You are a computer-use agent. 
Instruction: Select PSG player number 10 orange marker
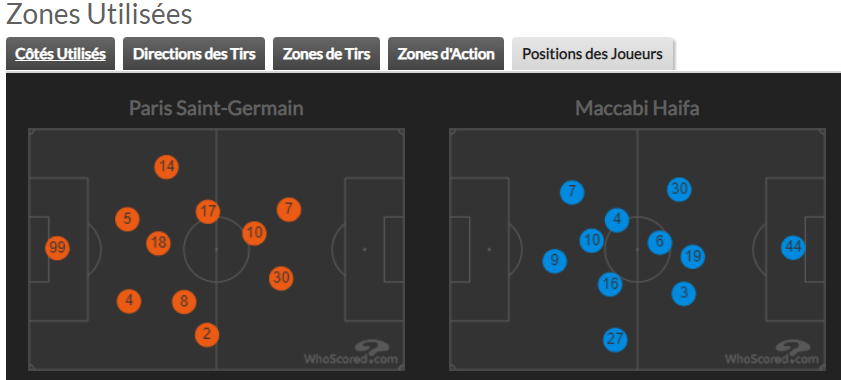tap(255, 233)
